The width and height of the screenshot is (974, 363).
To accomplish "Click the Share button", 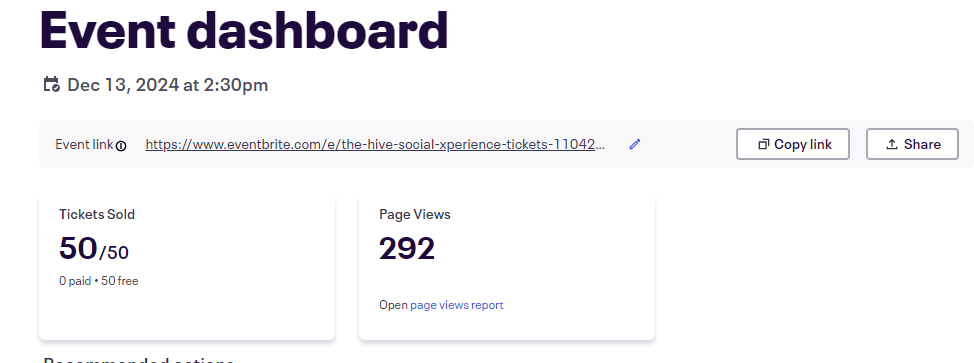I will coord(912,144).
